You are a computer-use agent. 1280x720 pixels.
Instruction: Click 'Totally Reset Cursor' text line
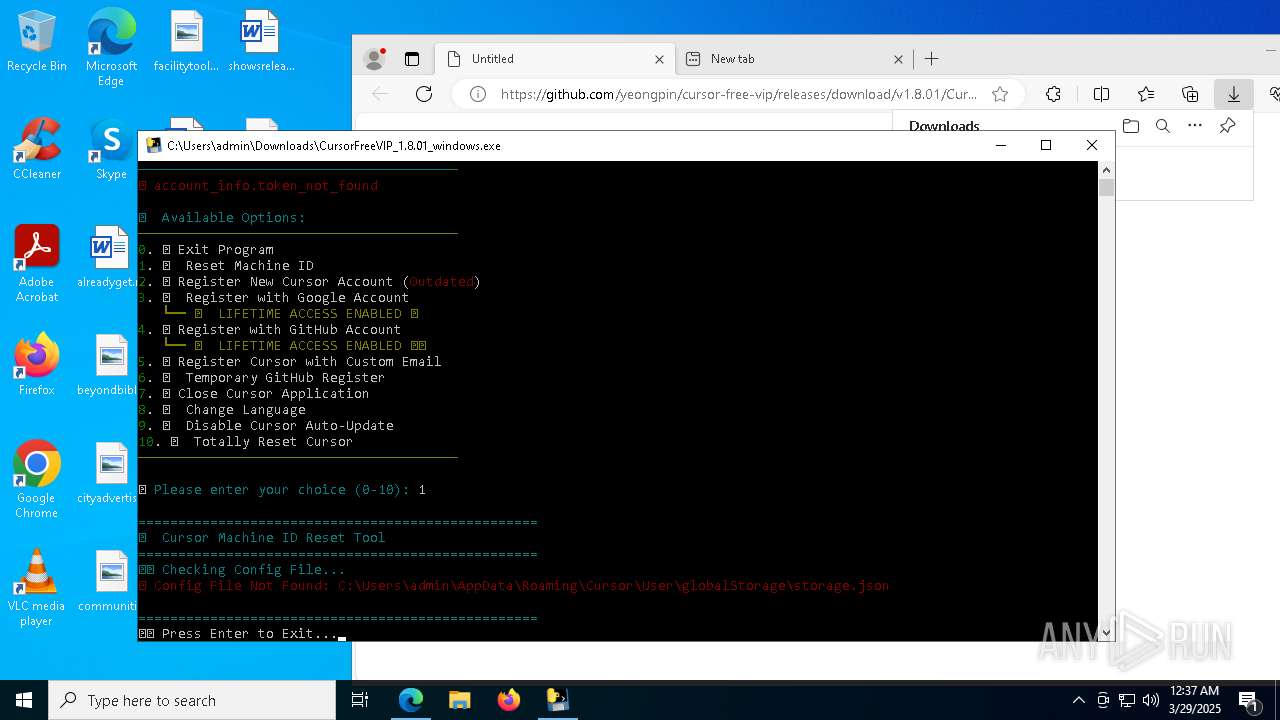(273, 442)
